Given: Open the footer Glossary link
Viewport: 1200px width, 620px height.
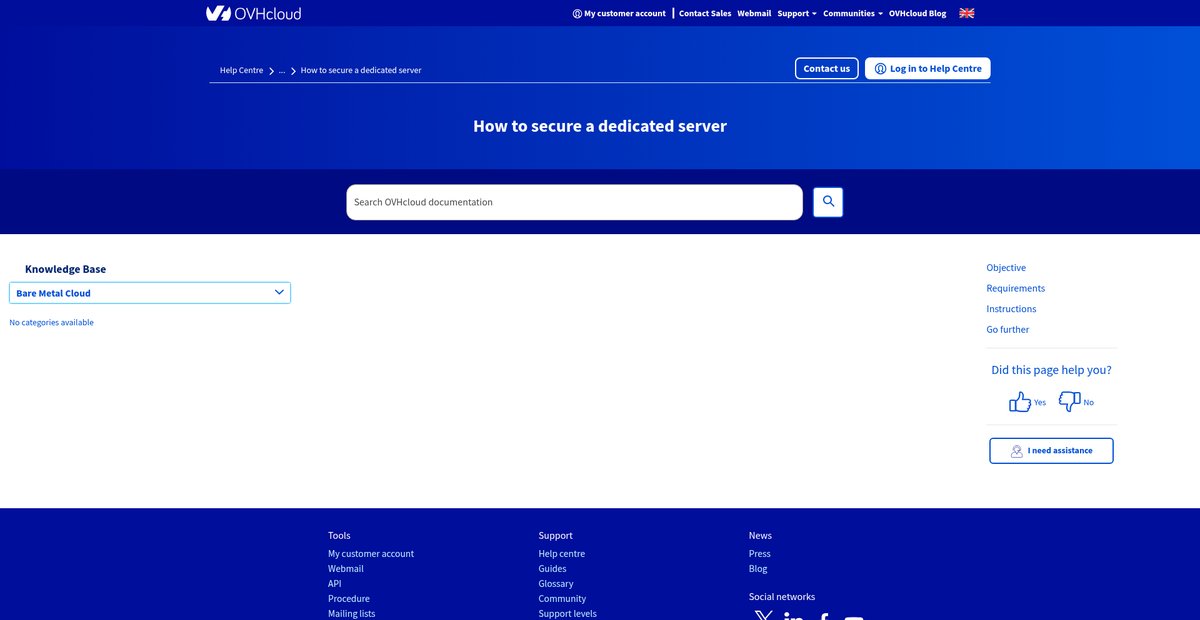Looking at the screenshot, I should (556, 584).
